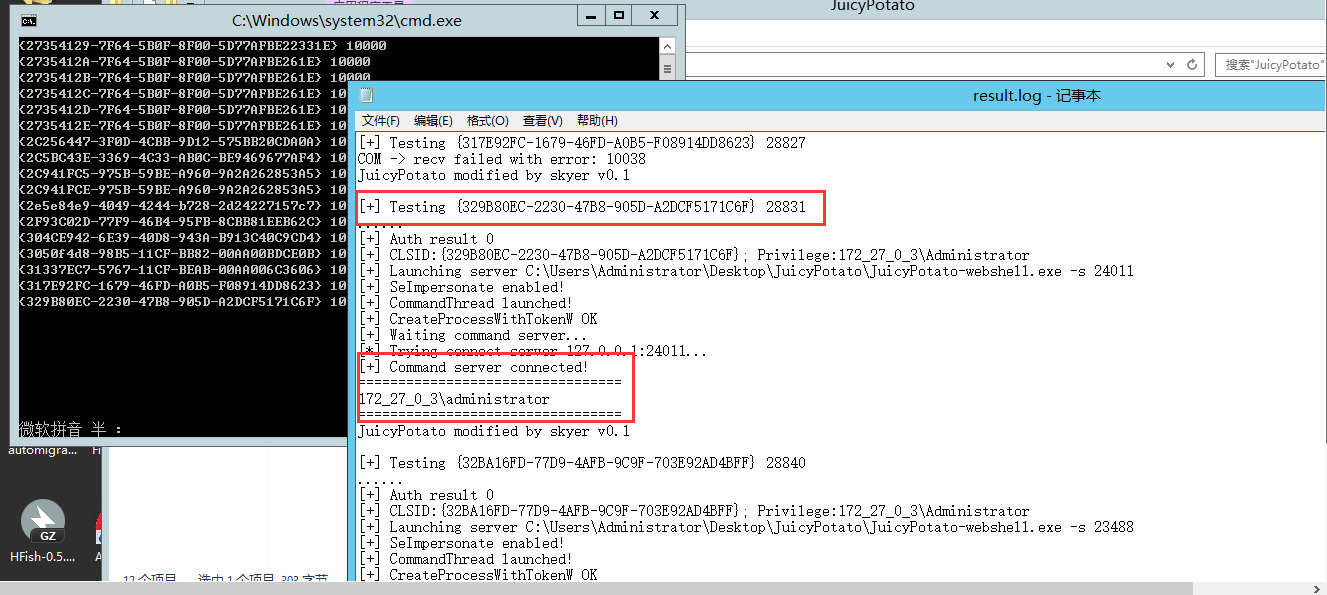Expand the JuicyPotato address bar history dropdown
The height and width of the screenshot is (595, 1327).
(x=1172, y=64)
